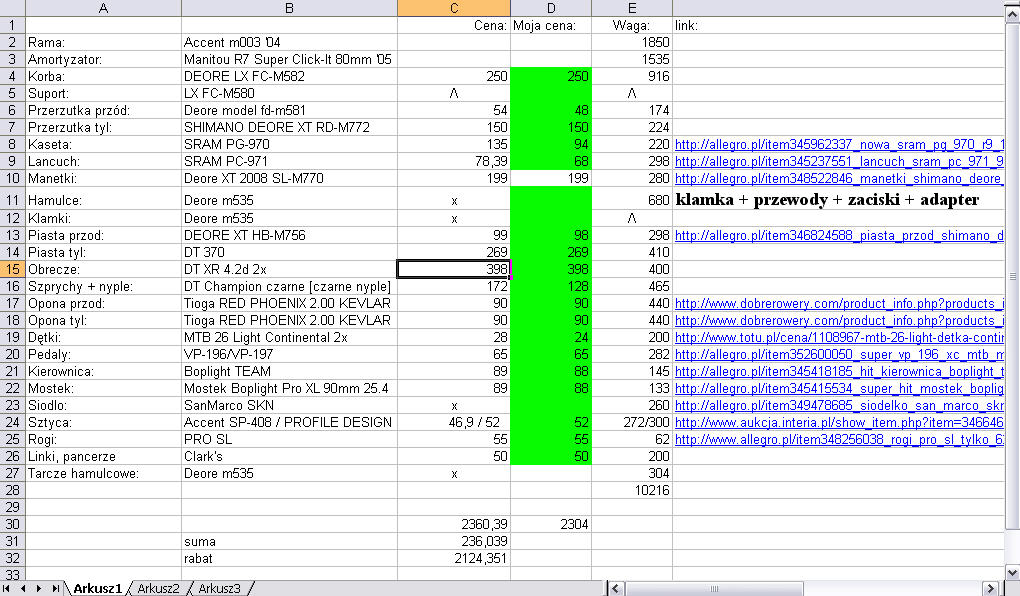Select green cell with value 398
Image resolution: width=1020 pixels, height=596 pixels.
551,269
